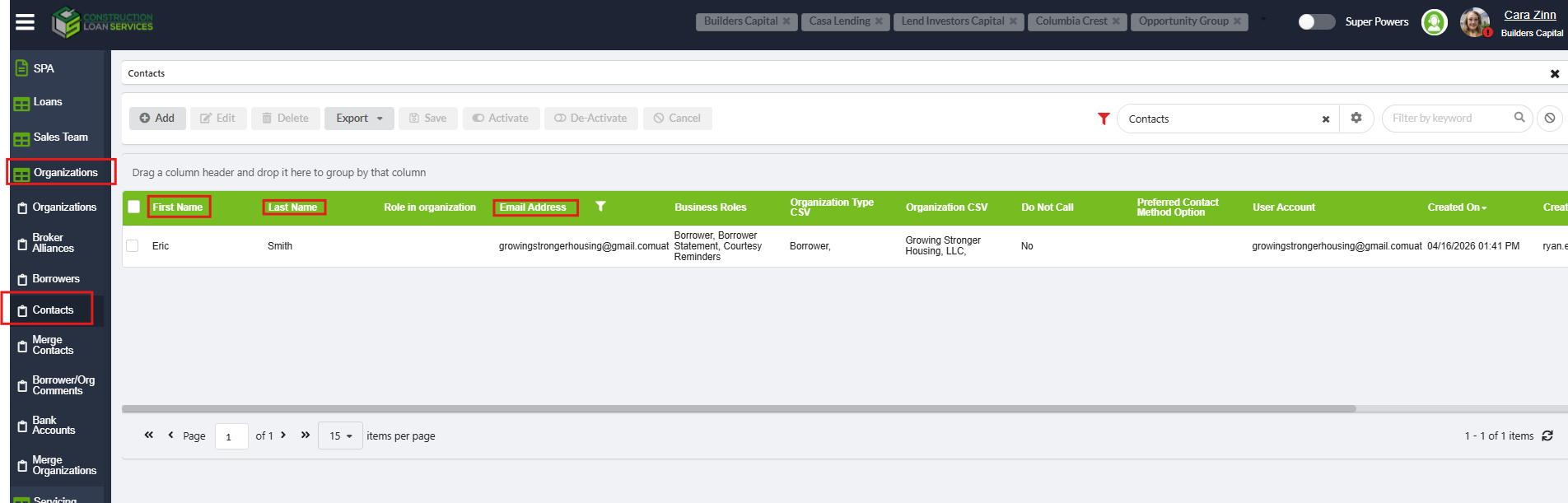This screenshot has height=503, width=1568.
Task: Click the clear filter circle icon
Action: (1550, 119)
